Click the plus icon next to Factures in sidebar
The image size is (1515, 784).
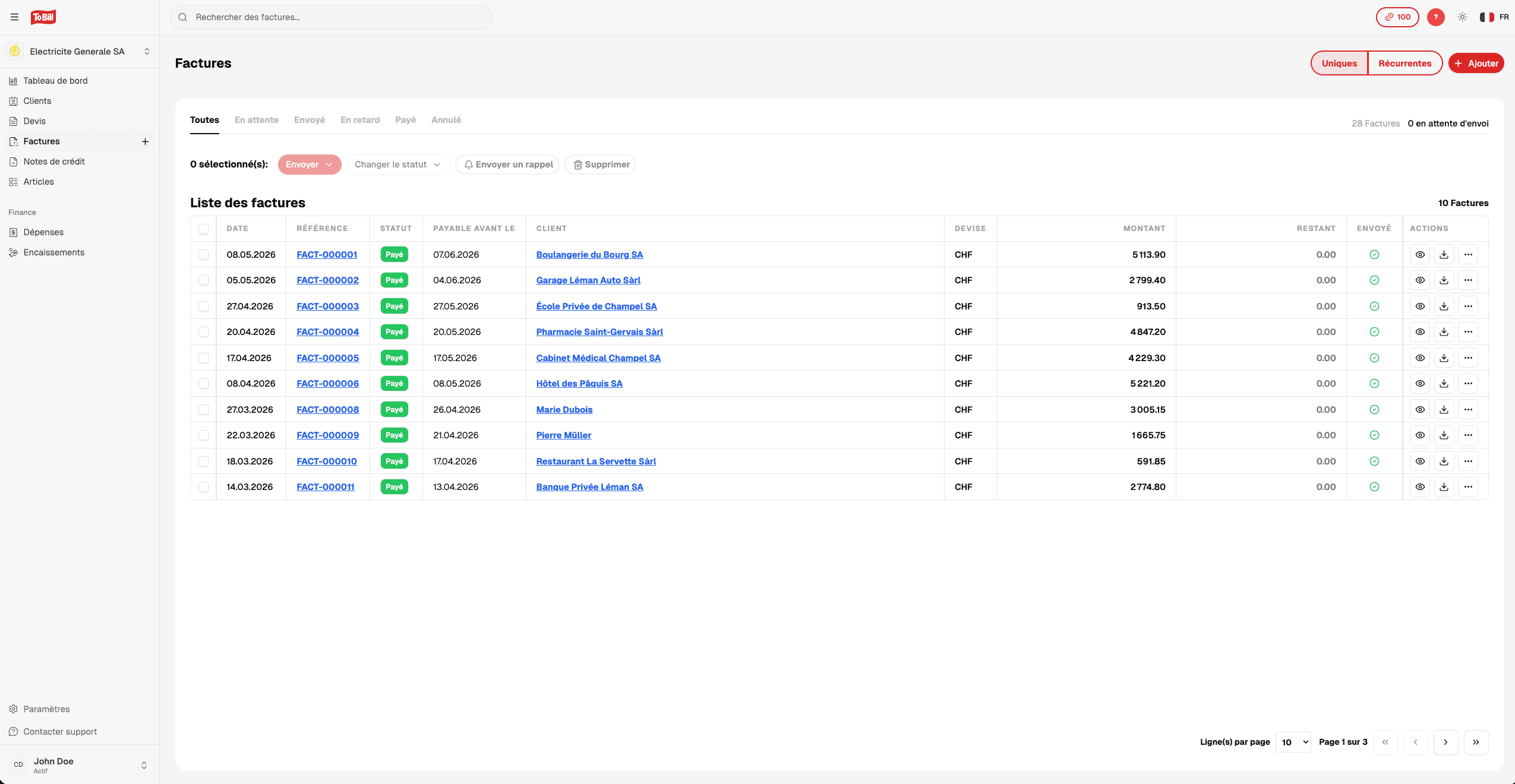point(145,141)
